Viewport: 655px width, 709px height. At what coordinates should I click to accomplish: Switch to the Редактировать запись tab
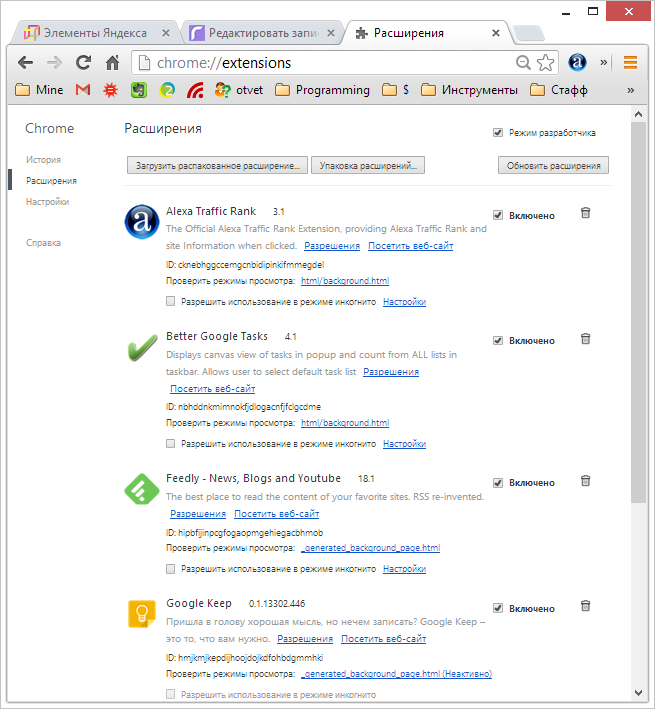pos(261,33)
